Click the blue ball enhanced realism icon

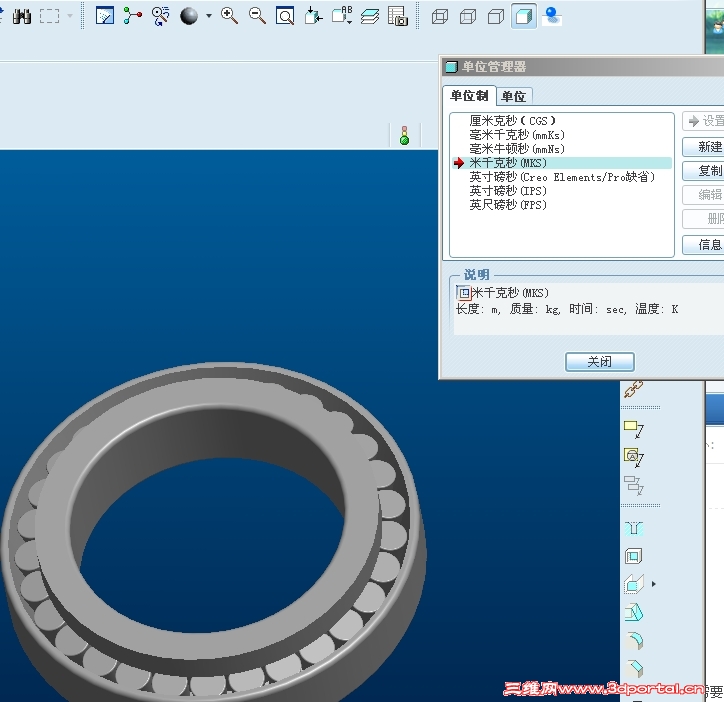551,17
